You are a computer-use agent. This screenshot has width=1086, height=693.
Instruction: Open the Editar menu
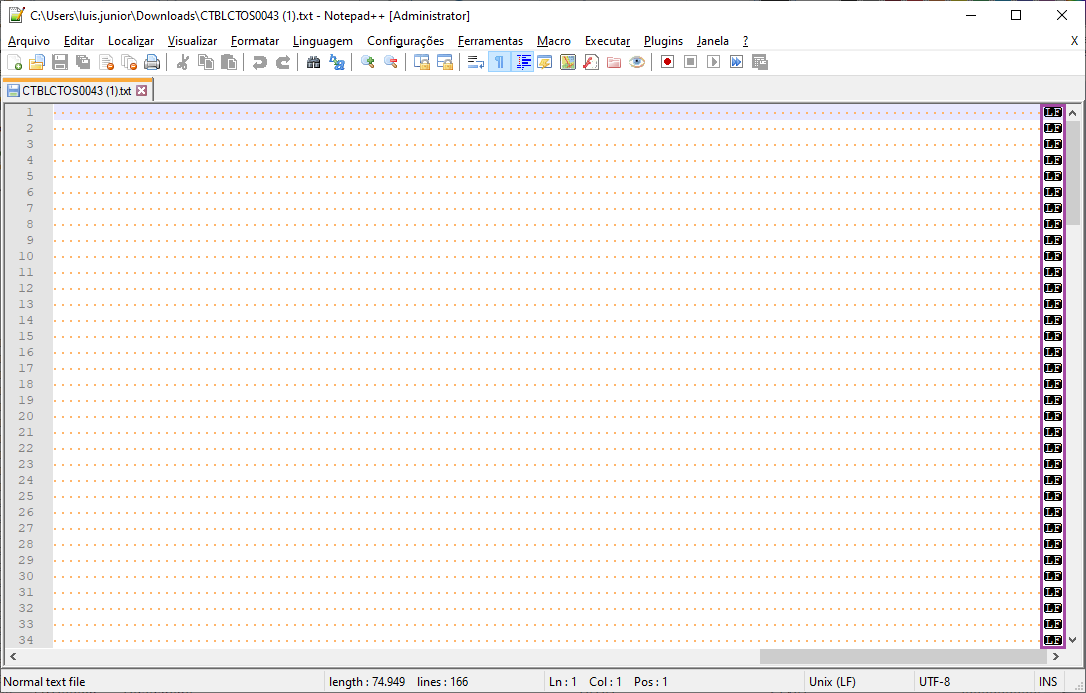pos(79,41)
